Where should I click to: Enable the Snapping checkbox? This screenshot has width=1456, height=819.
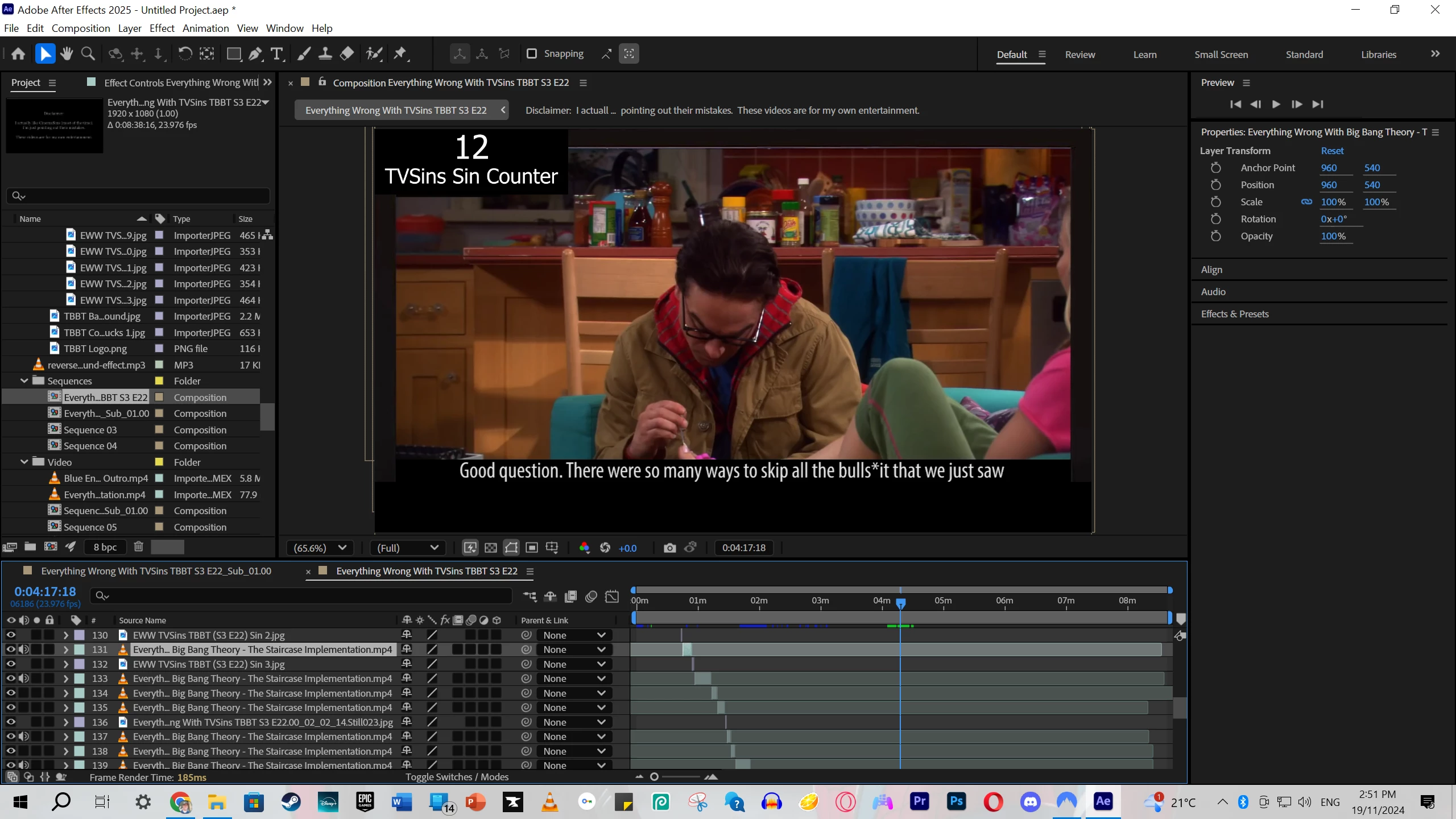pos(532,53)
